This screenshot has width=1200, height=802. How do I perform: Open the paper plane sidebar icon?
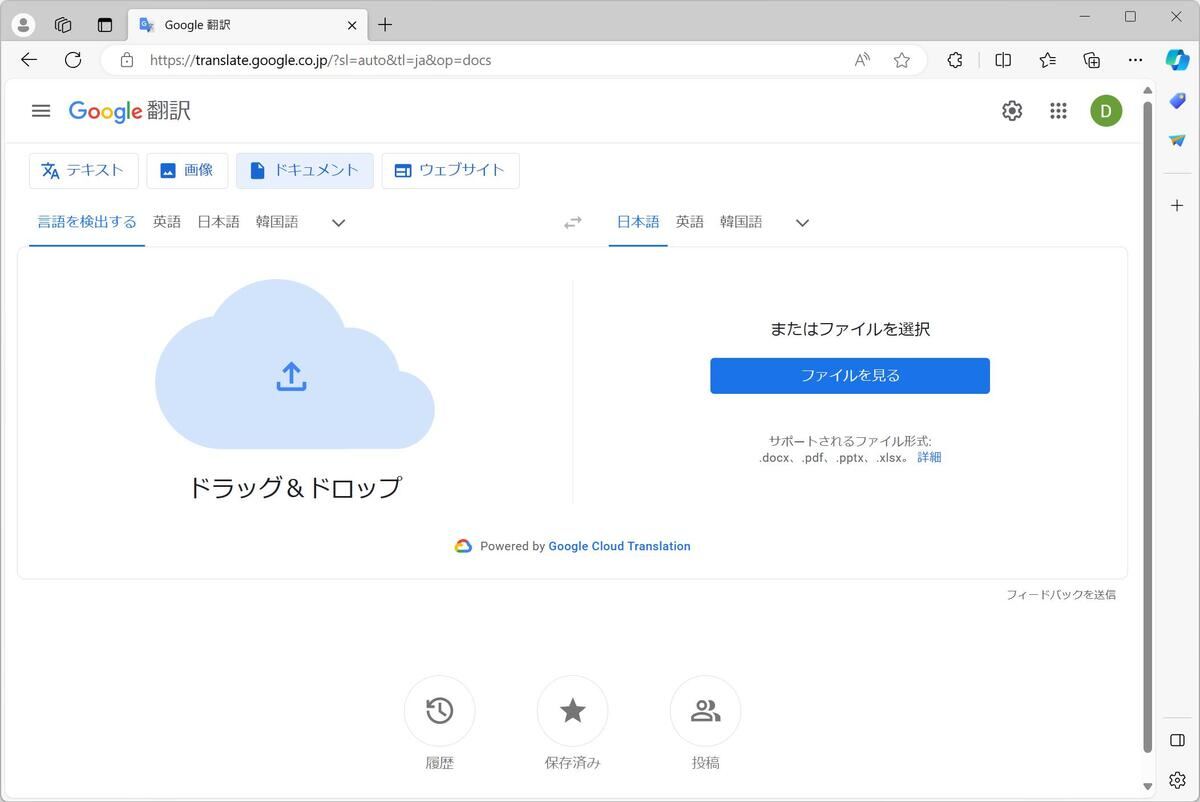coord(1177,141)
